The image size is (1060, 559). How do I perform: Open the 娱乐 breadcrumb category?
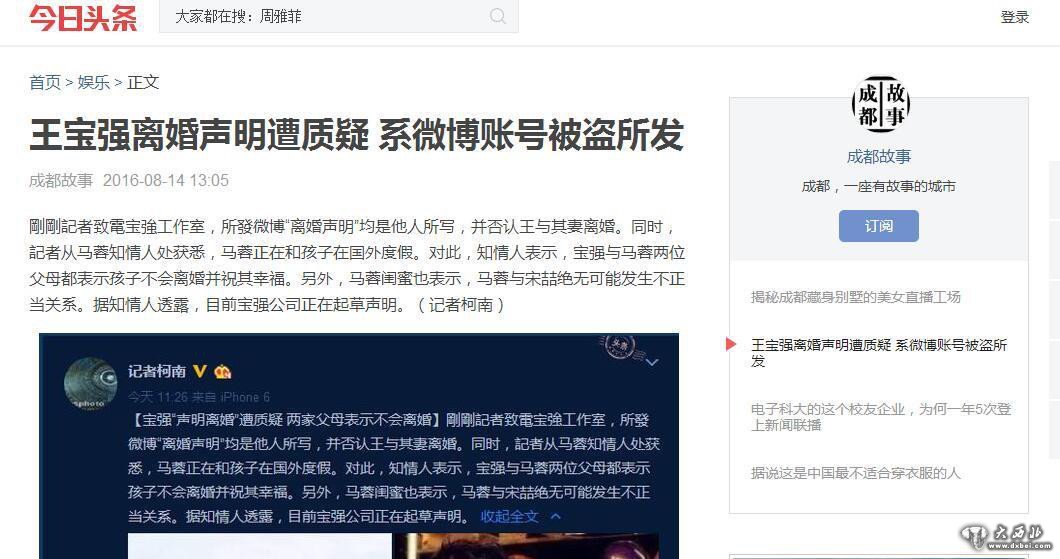coord(93,82)
